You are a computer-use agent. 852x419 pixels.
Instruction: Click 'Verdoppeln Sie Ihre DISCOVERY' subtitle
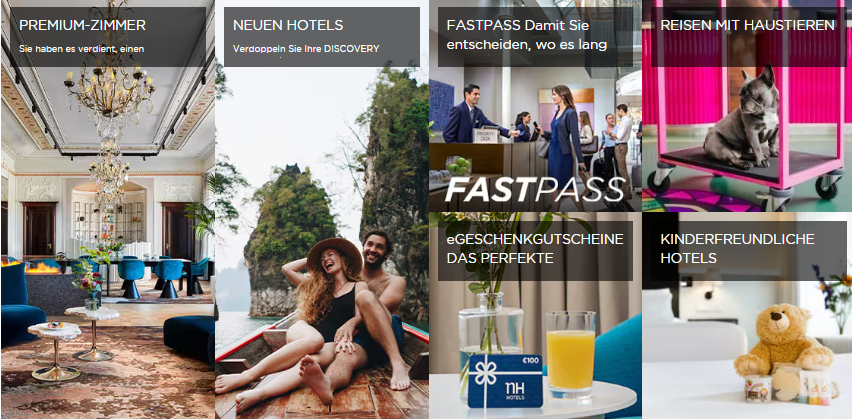[306, 49]
